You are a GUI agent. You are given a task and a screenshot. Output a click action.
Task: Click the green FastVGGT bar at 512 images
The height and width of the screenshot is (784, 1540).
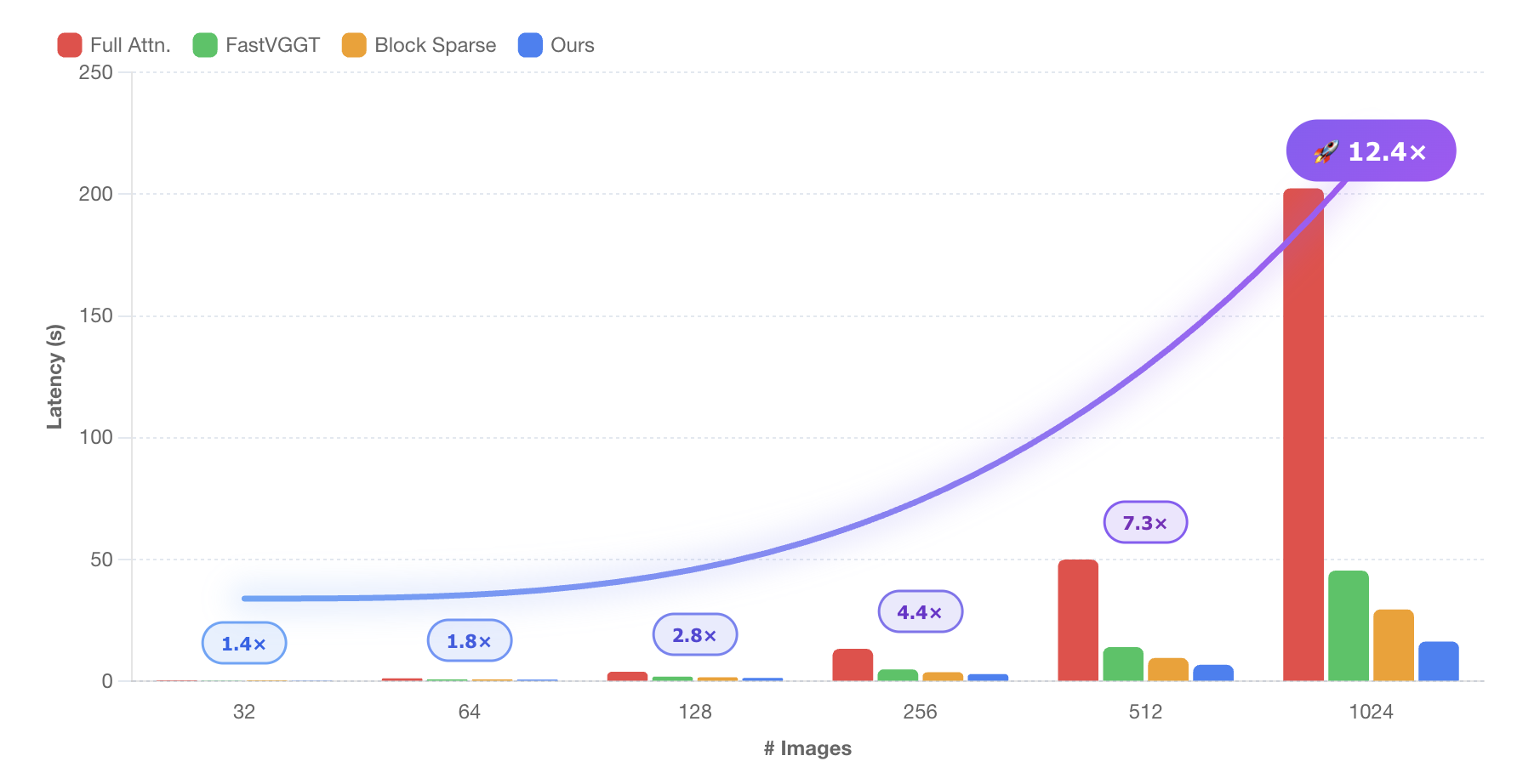[x=1123, y=664]
